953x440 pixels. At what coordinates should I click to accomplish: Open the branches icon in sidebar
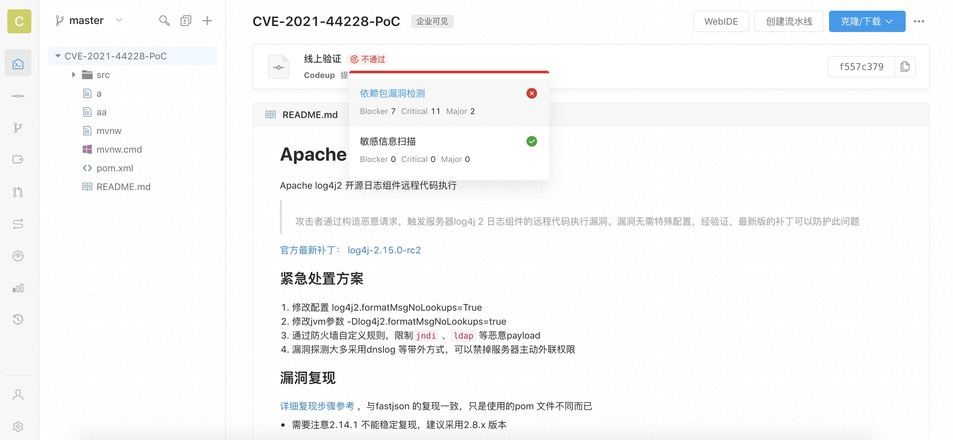coord(18,128)
